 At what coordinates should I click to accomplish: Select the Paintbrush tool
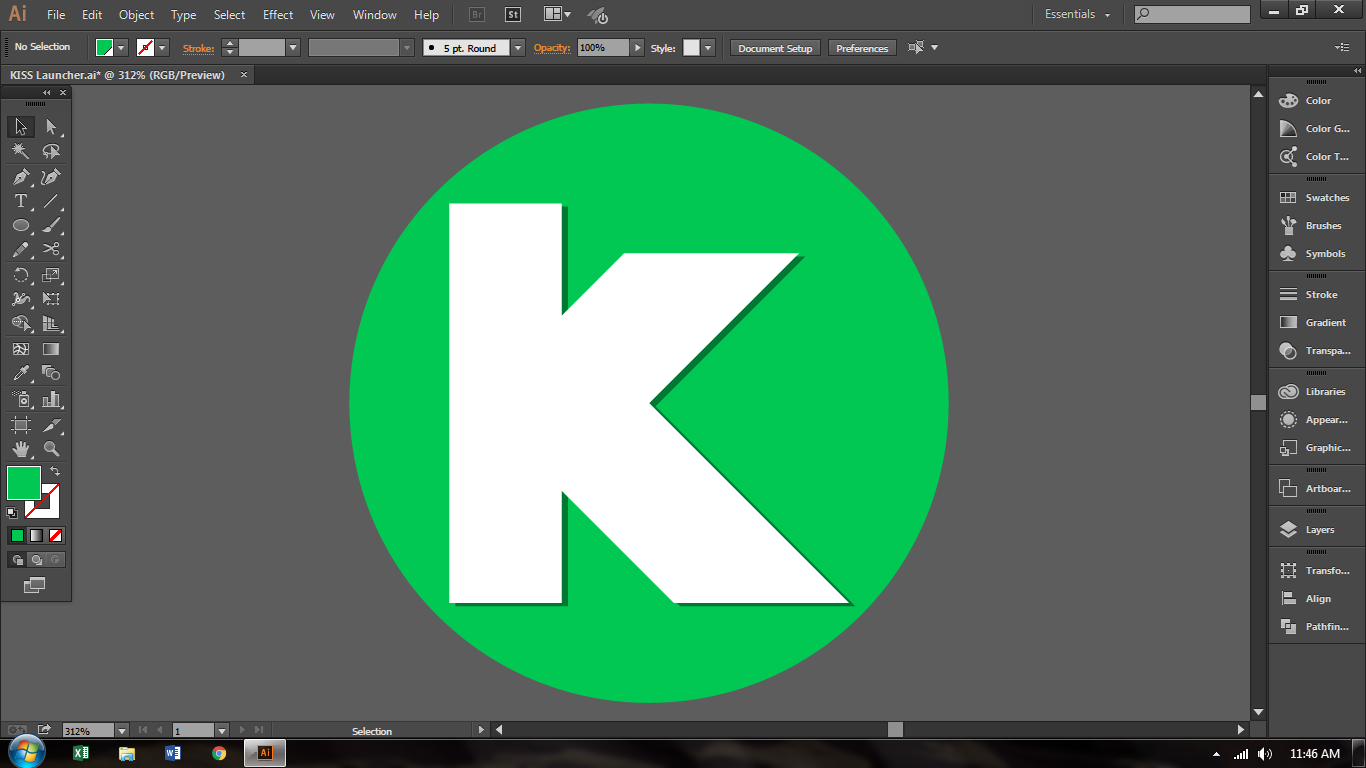click(51, 225)
